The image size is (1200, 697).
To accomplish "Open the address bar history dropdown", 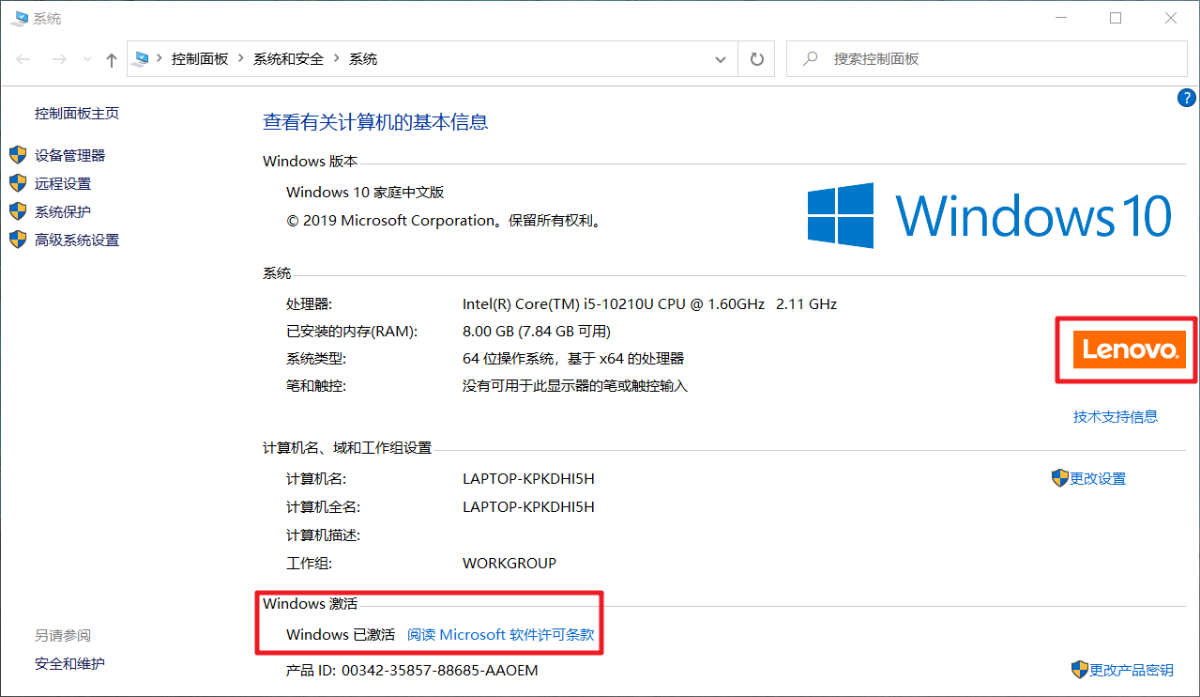I will [720, 59].
